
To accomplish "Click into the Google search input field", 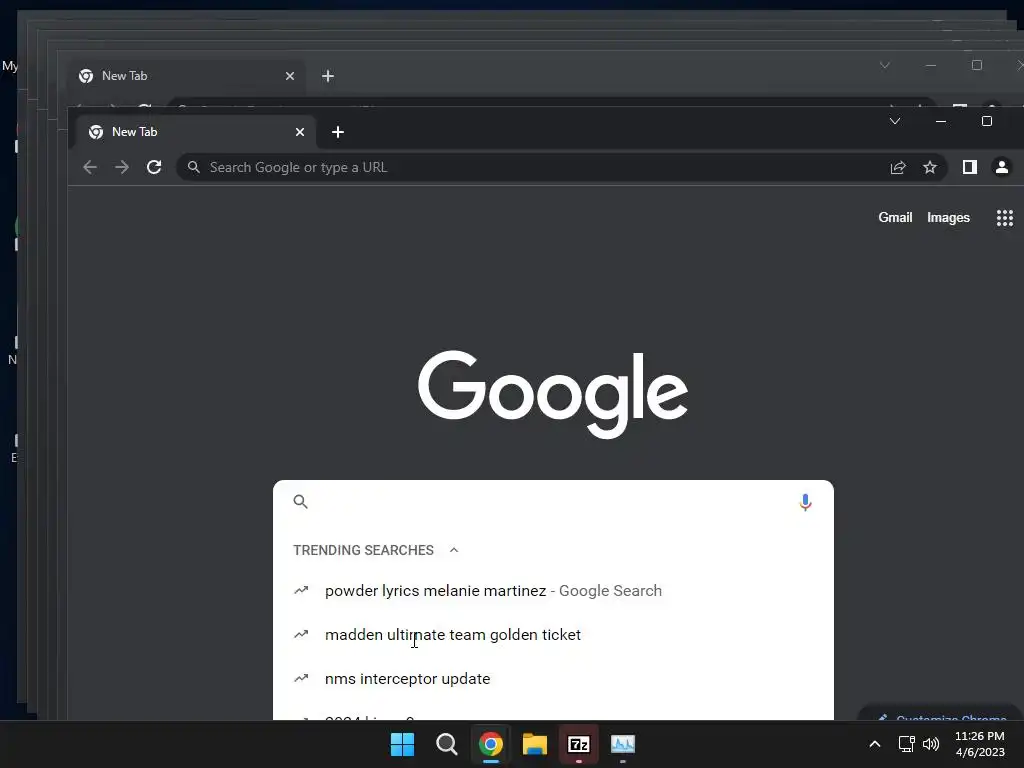I will (x=553, y=502).
